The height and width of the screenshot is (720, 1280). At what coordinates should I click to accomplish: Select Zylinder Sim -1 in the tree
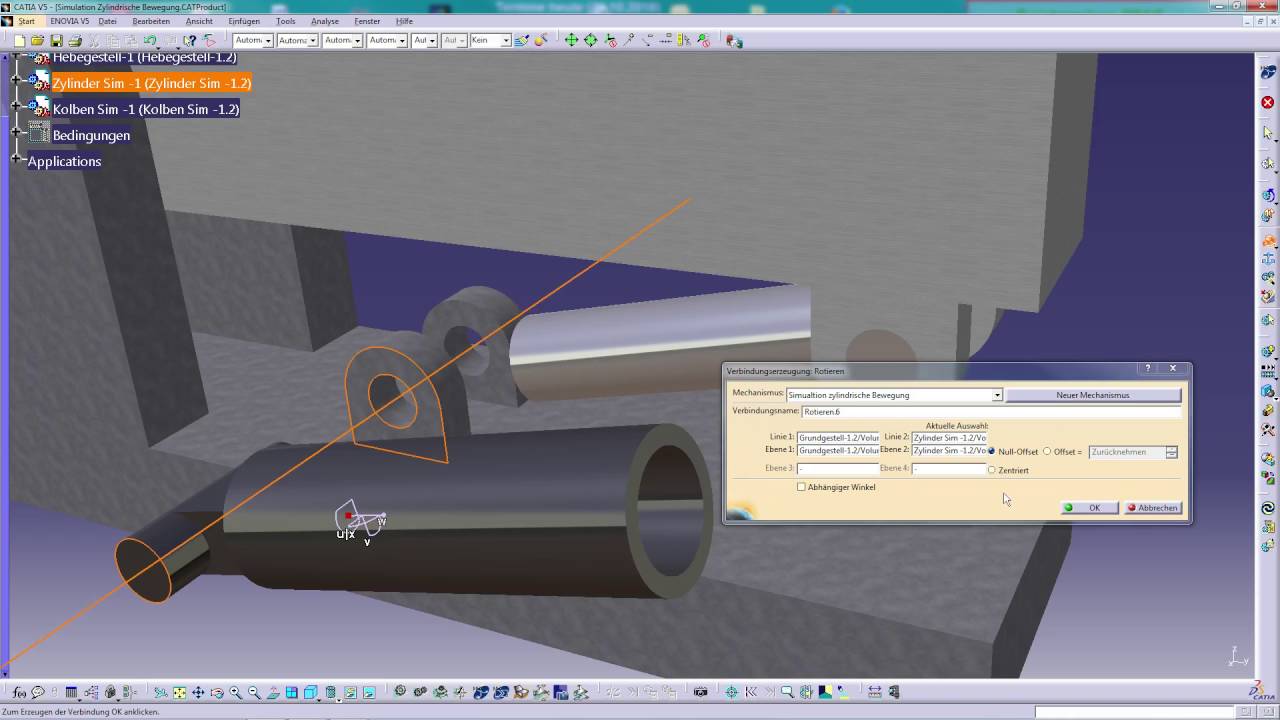pyautogui.click(x=151, y=83)
